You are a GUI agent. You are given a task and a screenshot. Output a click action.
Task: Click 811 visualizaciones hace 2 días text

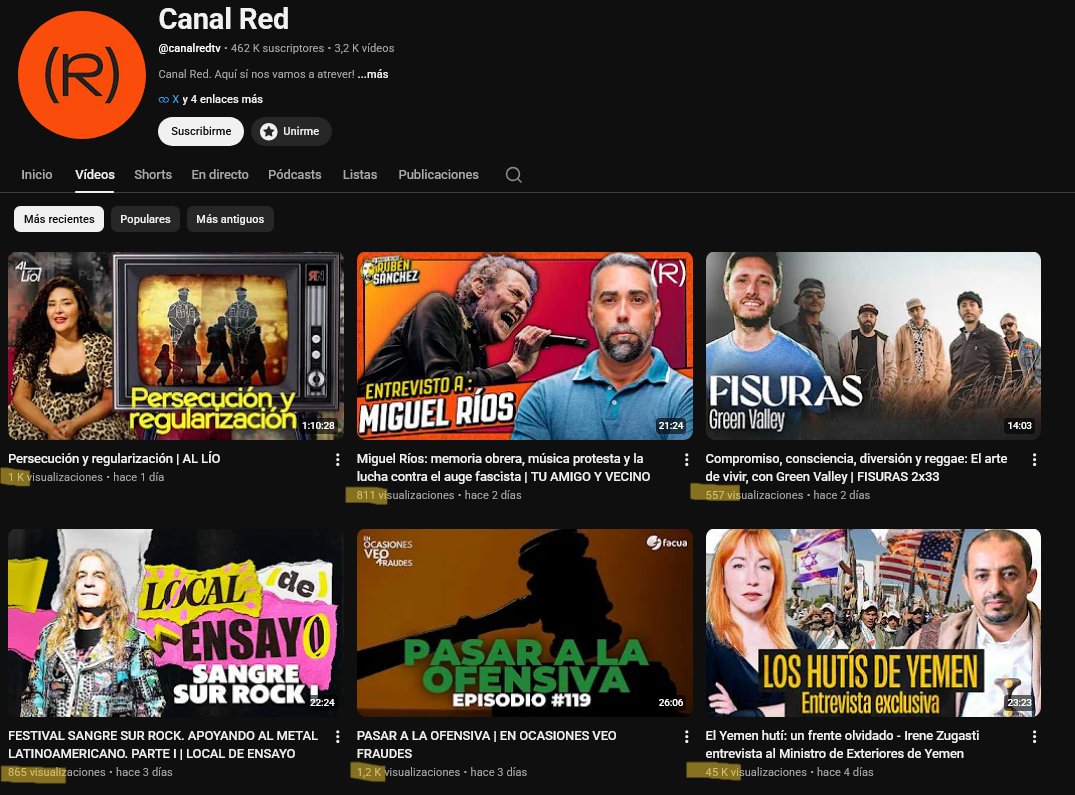[439, 495]
